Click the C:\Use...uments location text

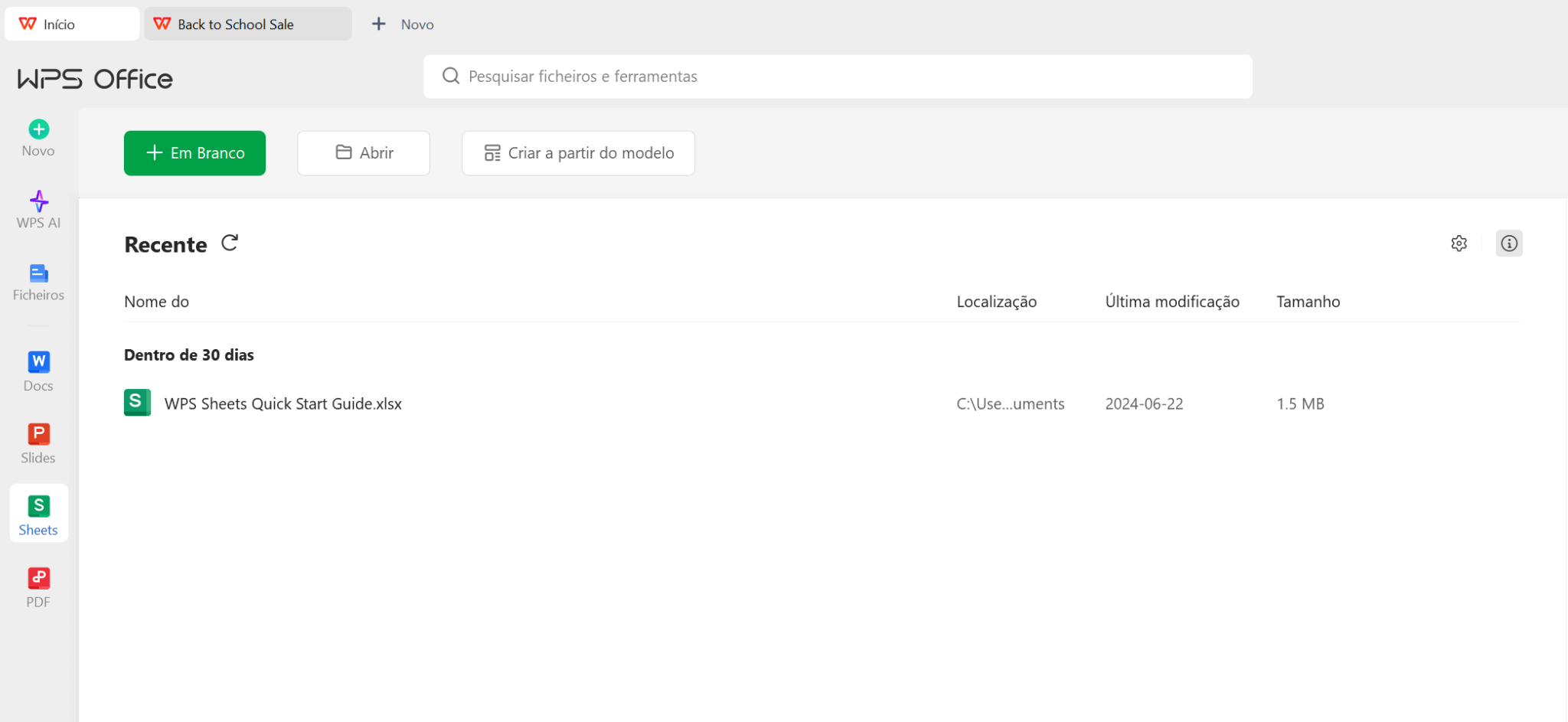1010,403
